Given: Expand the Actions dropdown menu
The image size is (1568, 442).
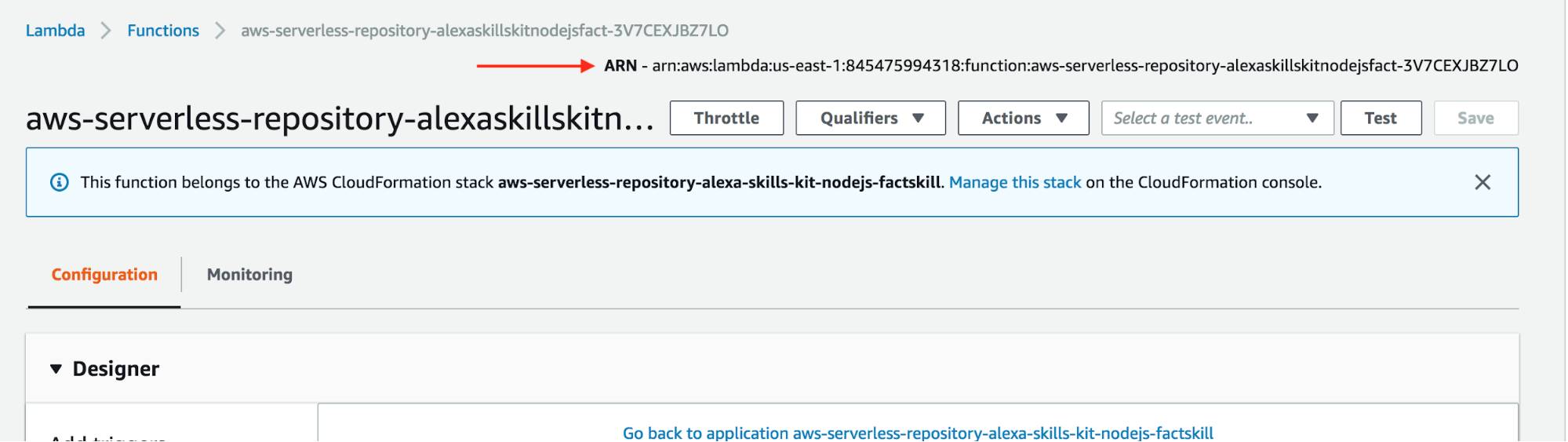Looking at the screenshot, I should click(1023, 118).
